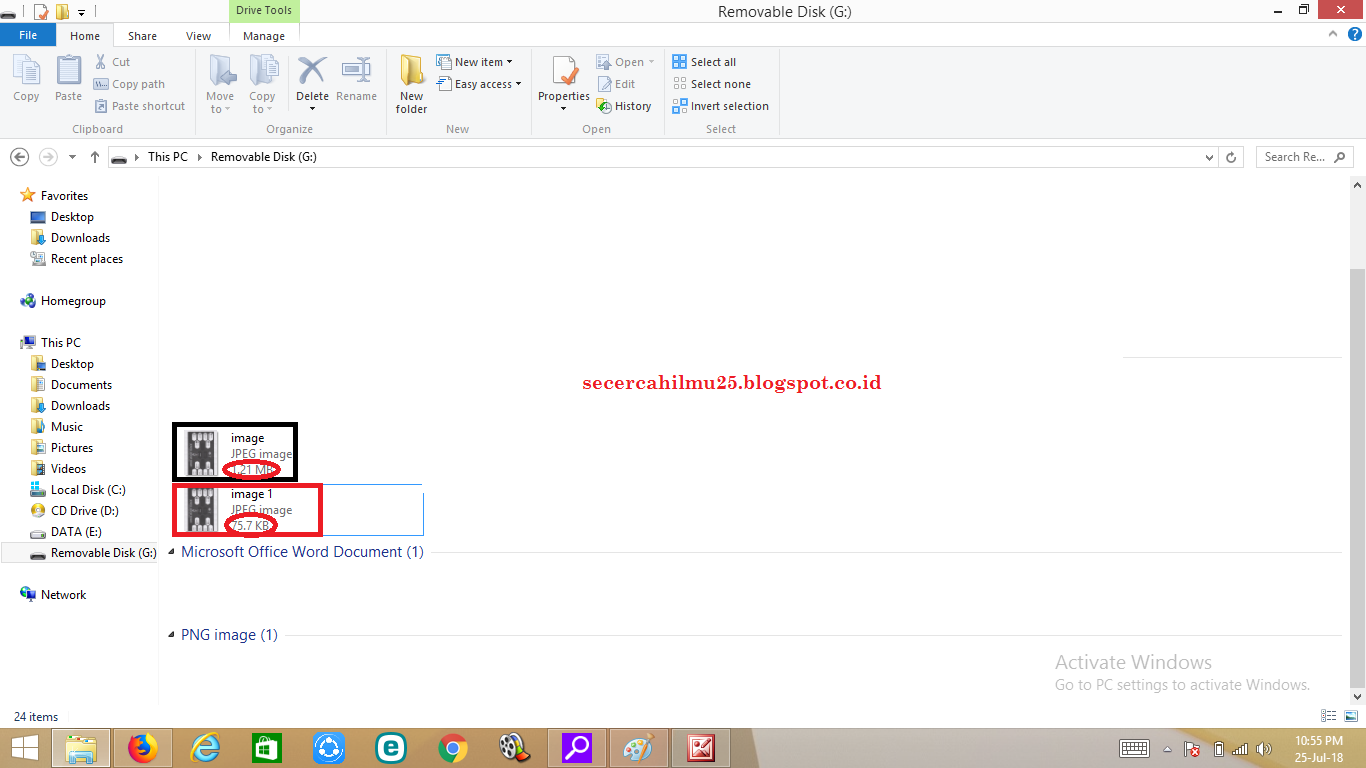Screen dimensions: 1366x768
Task: Switch to details view via status bar toggle
Action: (1329, 716)
